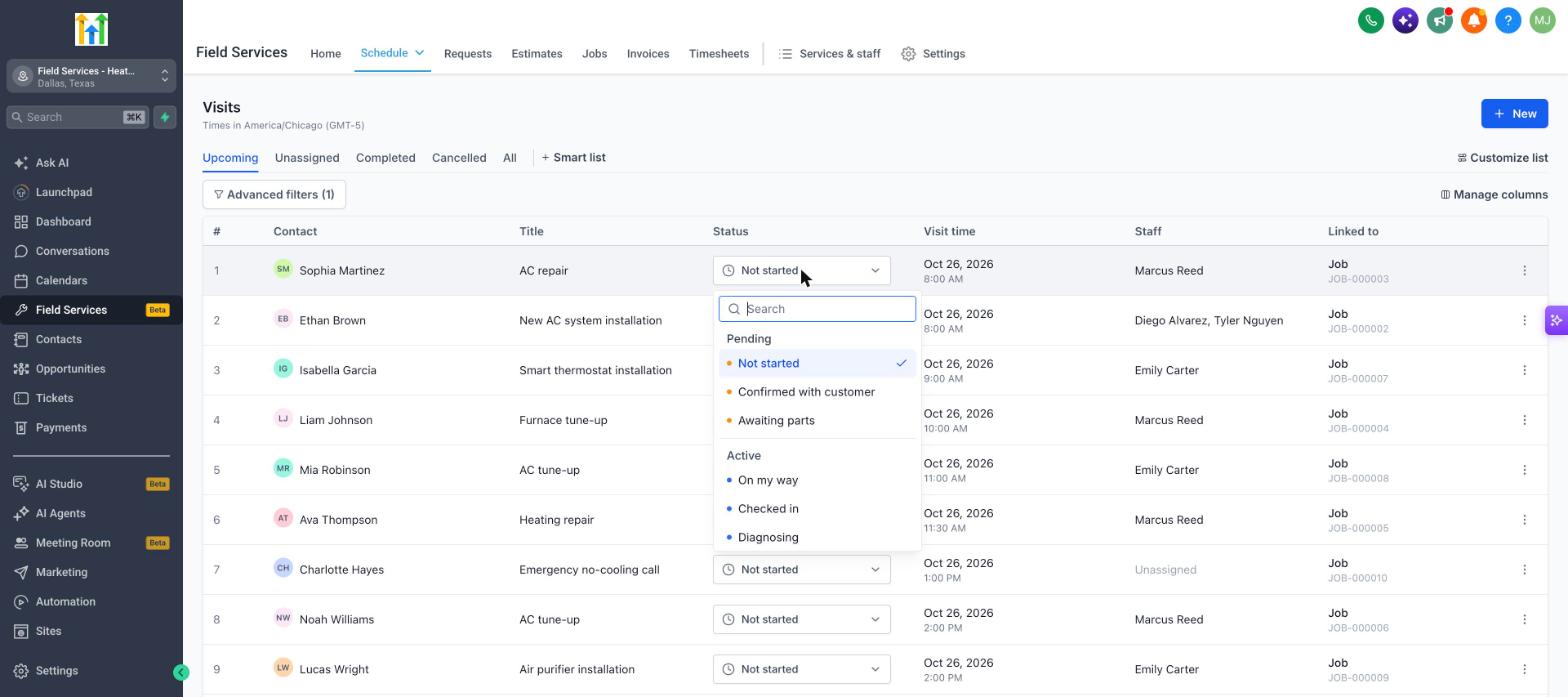Open the MJ user avatar menu
This screenshot has height=697, width=1568.
[x=1542, y=20]
